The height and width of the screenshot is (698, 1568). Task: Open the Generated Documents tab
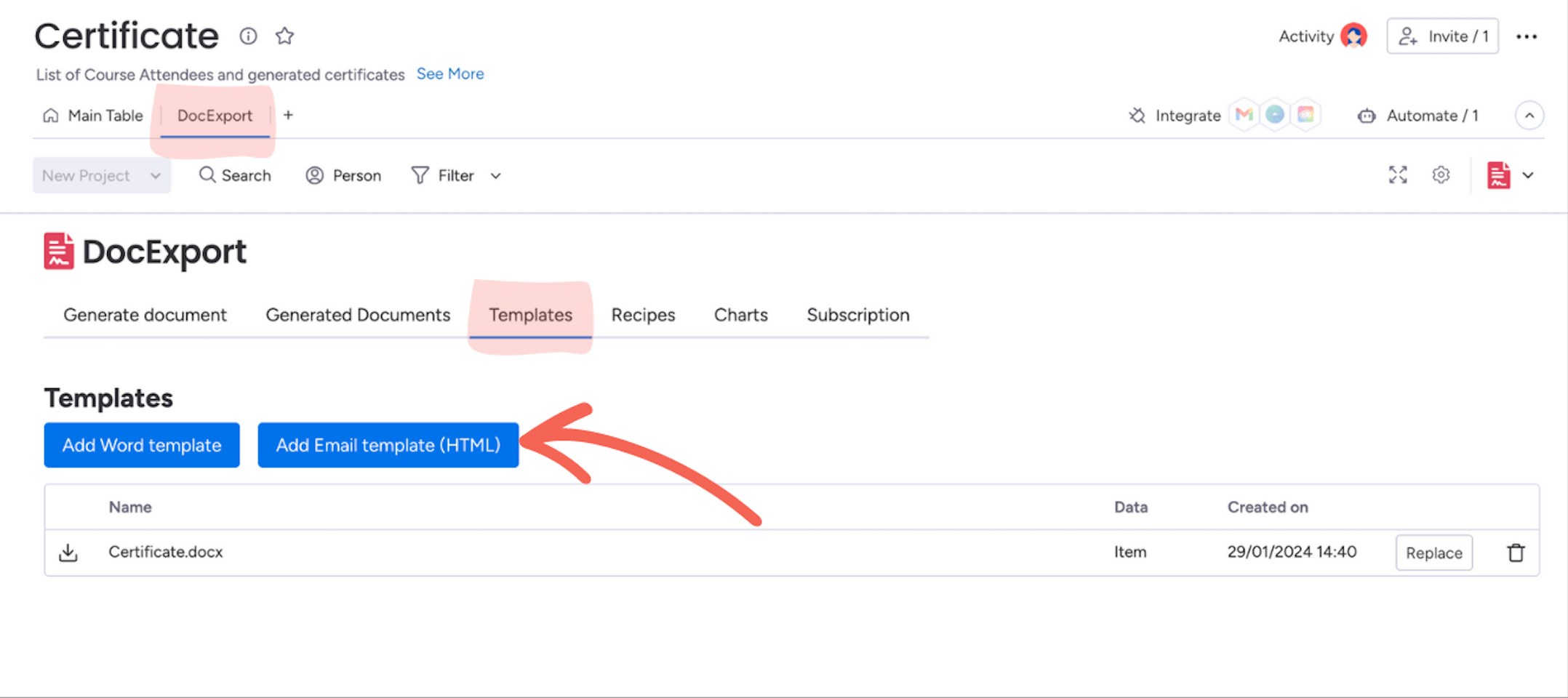coord(358,315)
